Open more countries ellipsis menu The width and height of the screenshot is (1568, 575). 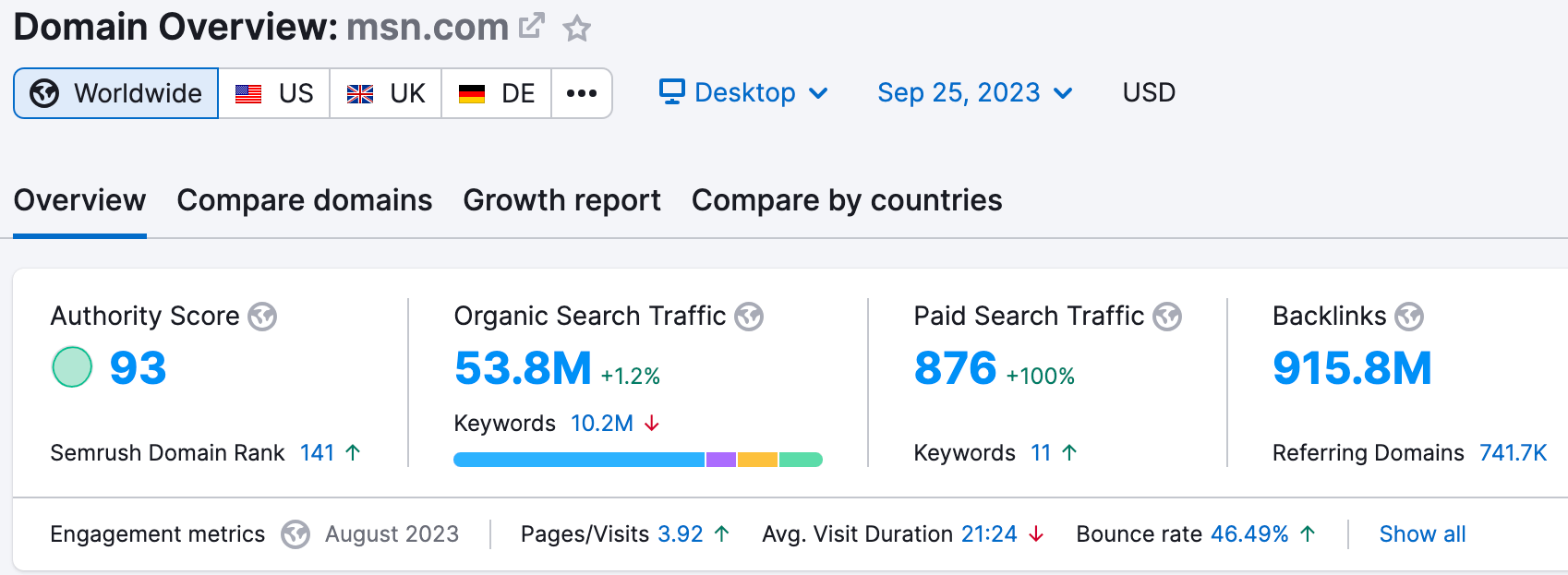(582, 93)
